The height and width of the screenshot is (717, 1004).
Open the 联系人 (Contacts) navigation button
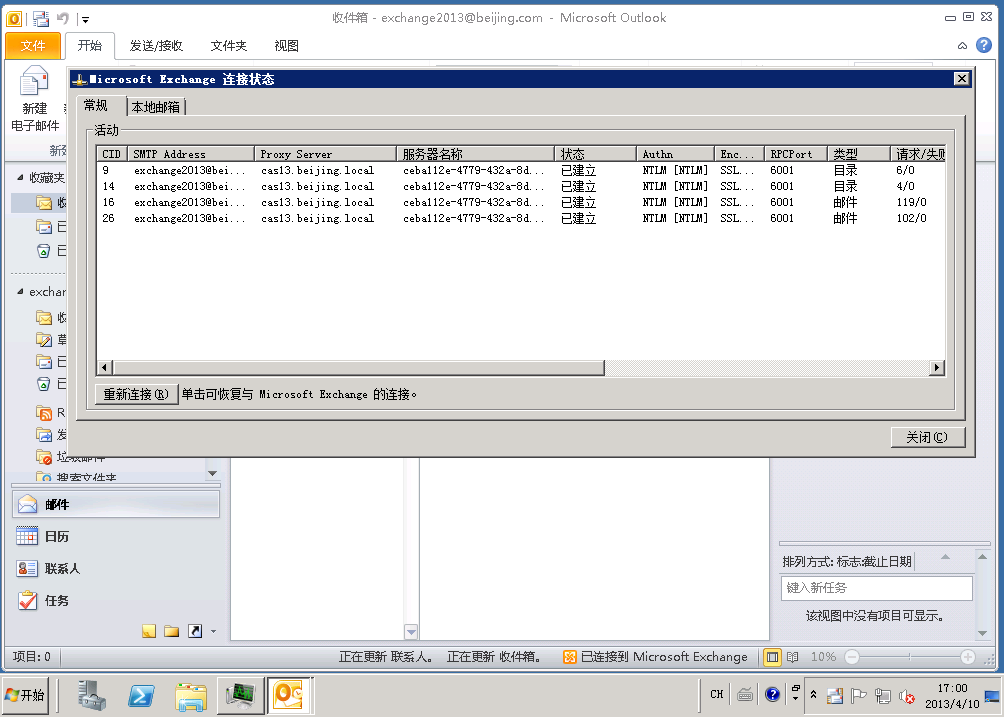pyautogui.click(x=116, y=568)
